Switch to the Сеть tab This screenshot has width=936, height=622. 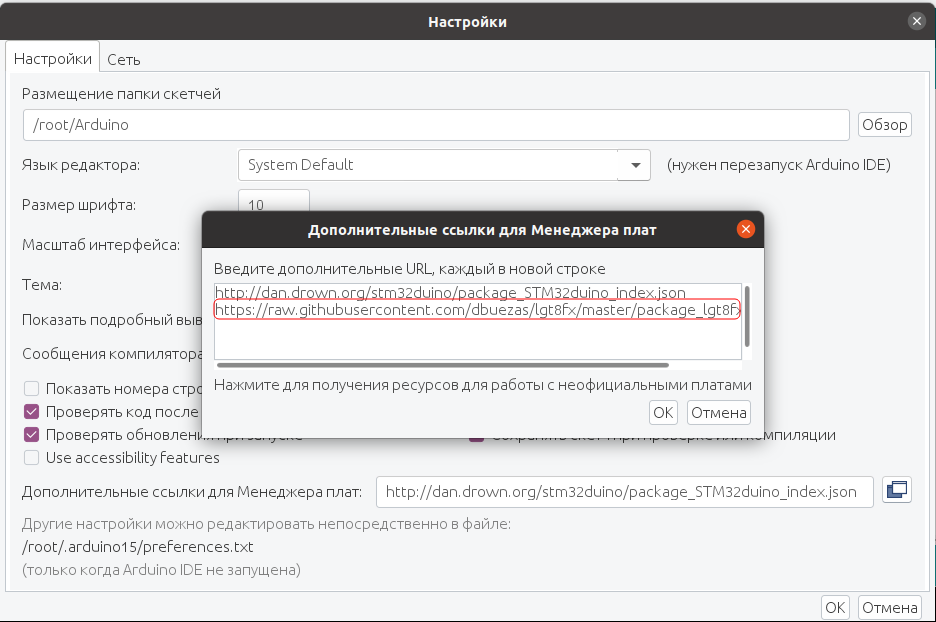pyautogui.click(x=124, y=60)
